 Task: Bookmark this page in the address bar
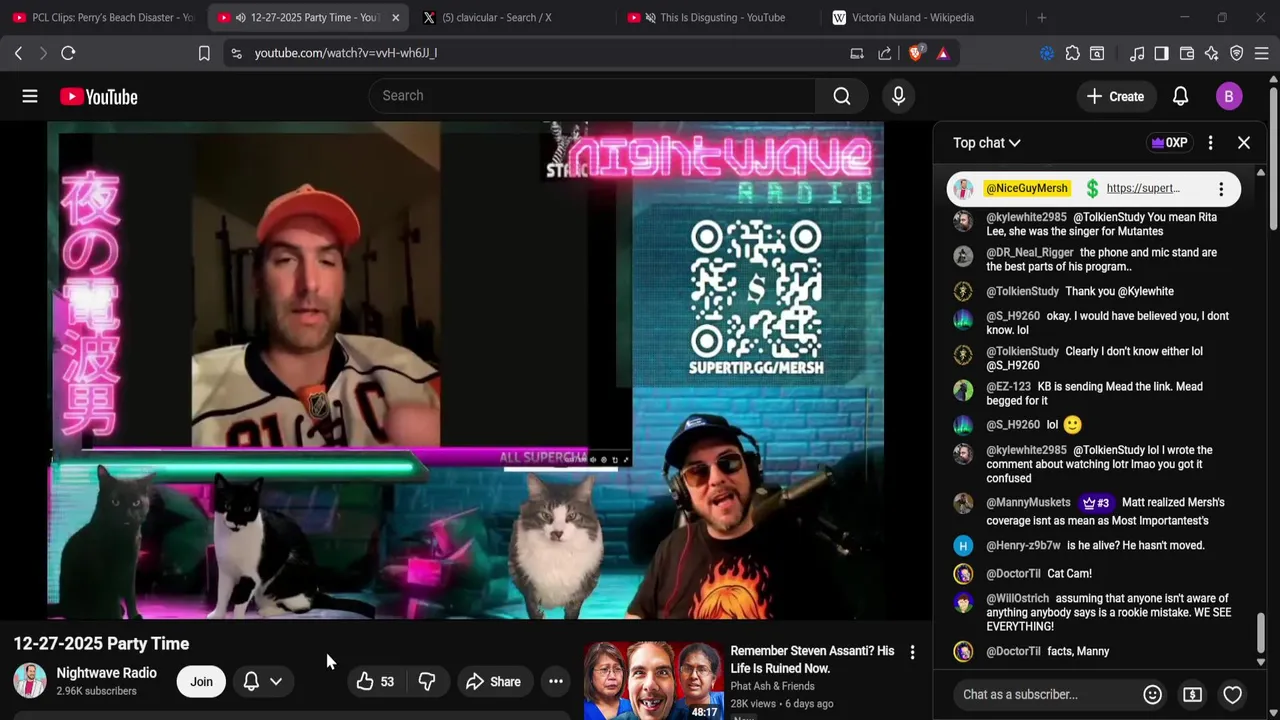tap(204, 53)
